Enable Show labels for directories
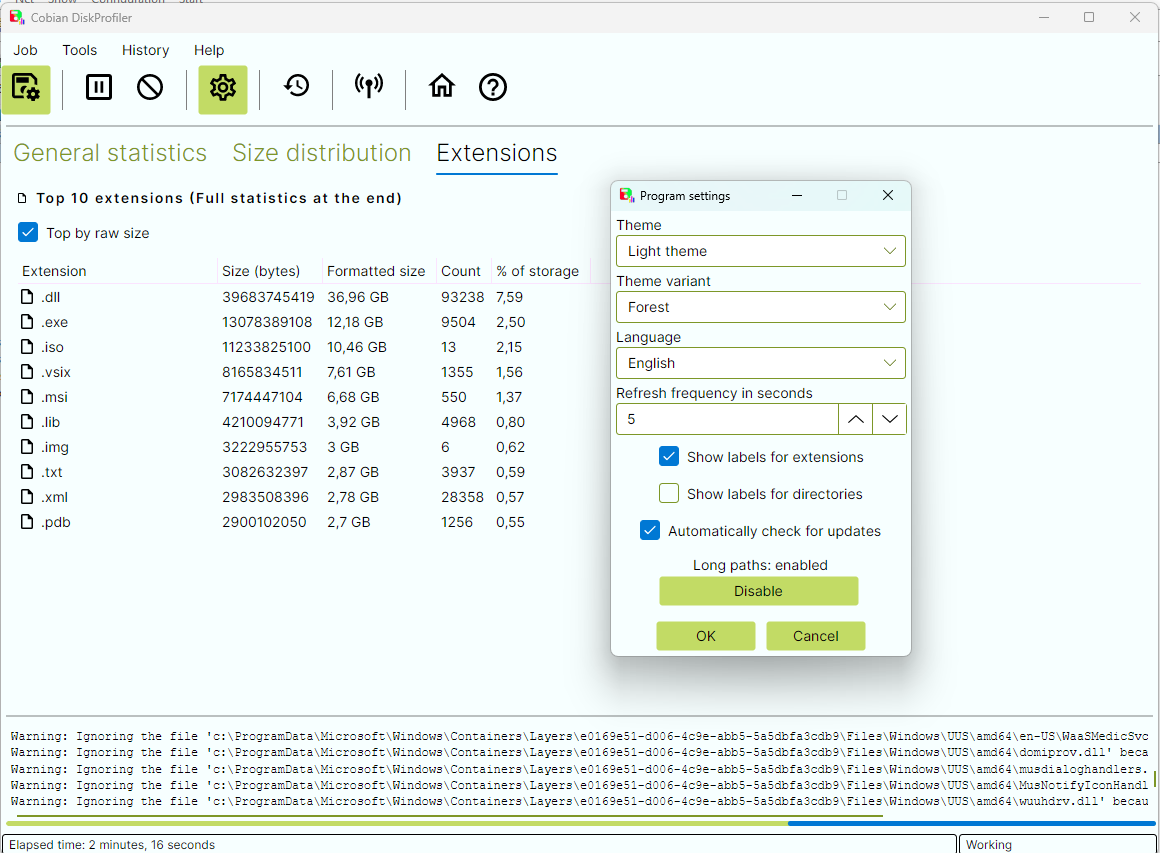The height and width of the screenshot is (853, 1160). [x=669, y=493]
